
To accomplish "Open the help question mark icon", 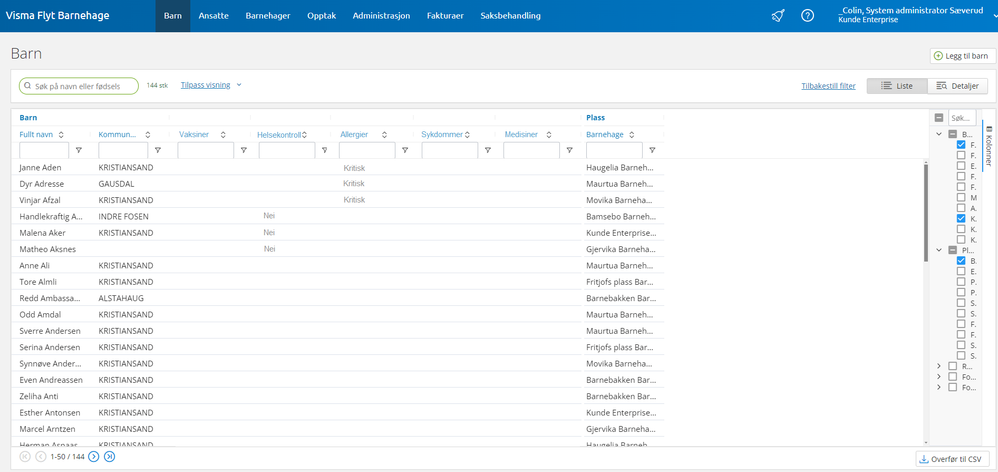I will [x=807, y=16].
